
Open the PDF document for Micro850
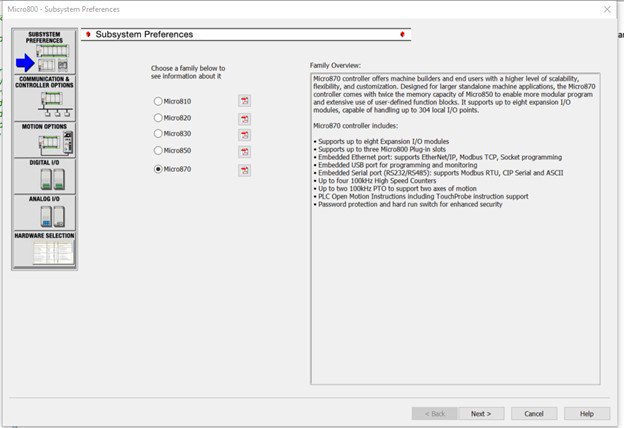[x=244, y=152]
